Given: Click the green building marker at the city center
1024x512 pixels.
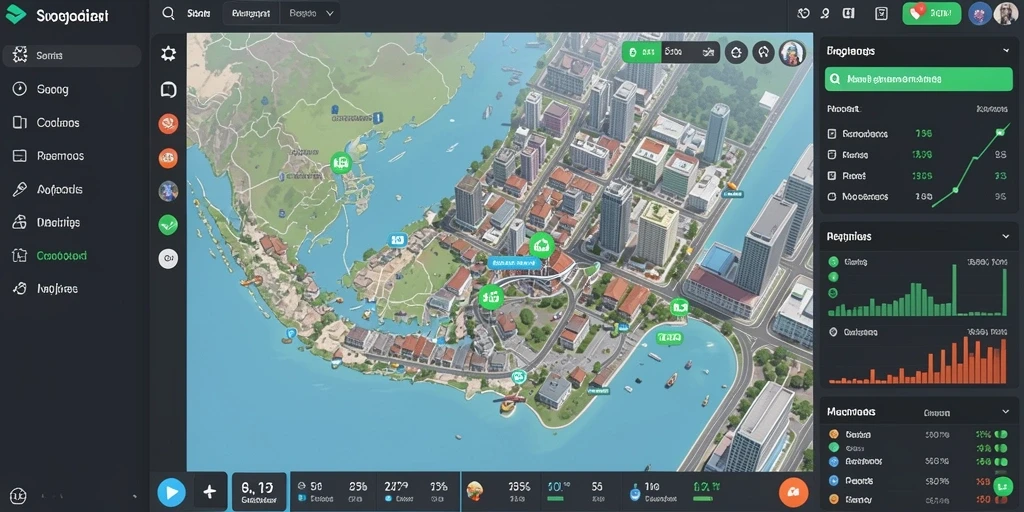Looking at the screenshot, I should [x=541, y=245].
